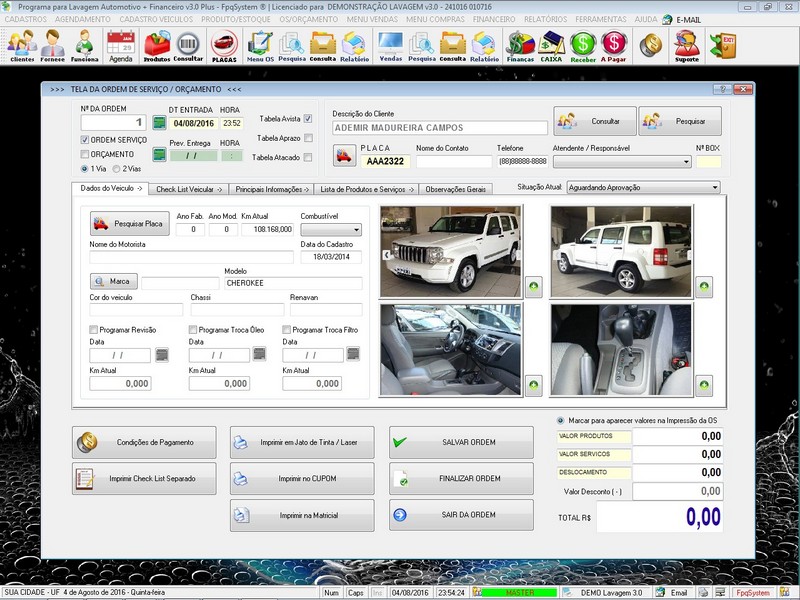Open the PLACAS license plate icon
This screenshot has height=600, width=800.
224,45
